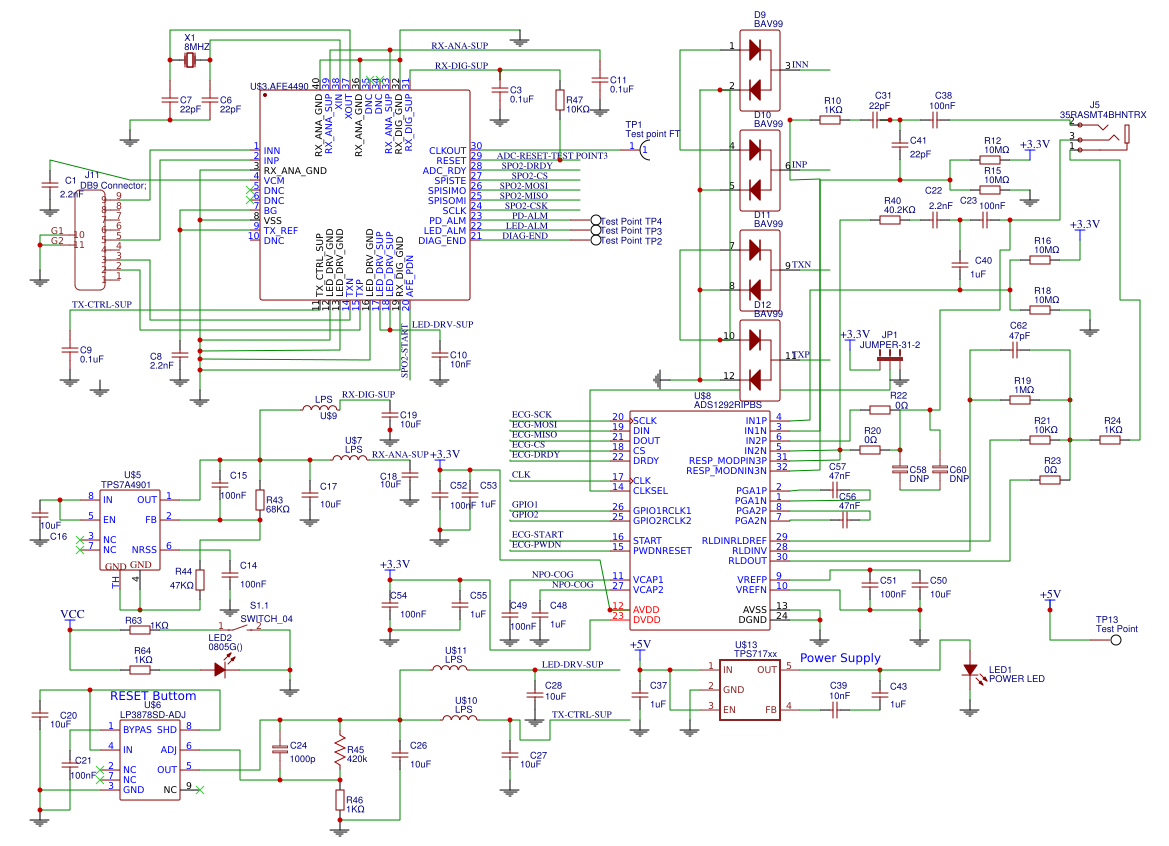Click the R47 10KΩ resistor symbol
Image resolution: width=1169 pixels, height=846 pixels.
(x=559, y=100)
